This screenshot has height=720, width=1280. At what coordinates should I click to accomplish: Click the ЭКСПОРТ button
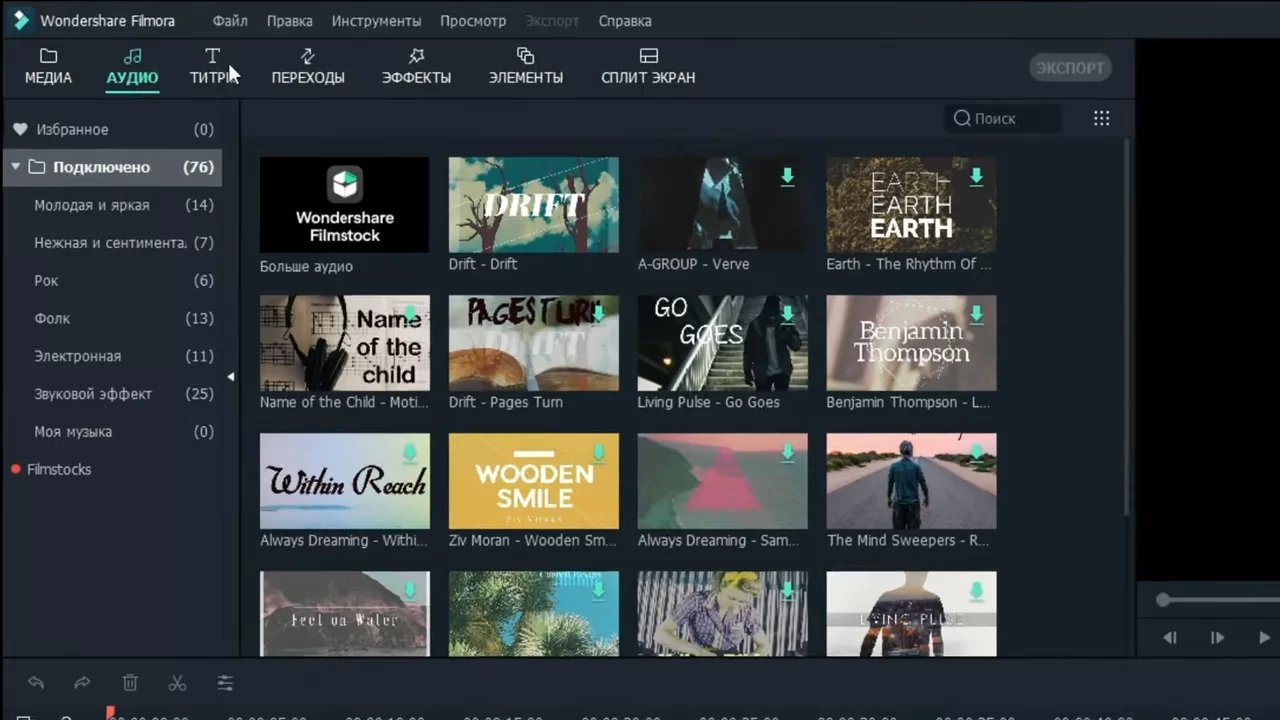(1070, 68)
